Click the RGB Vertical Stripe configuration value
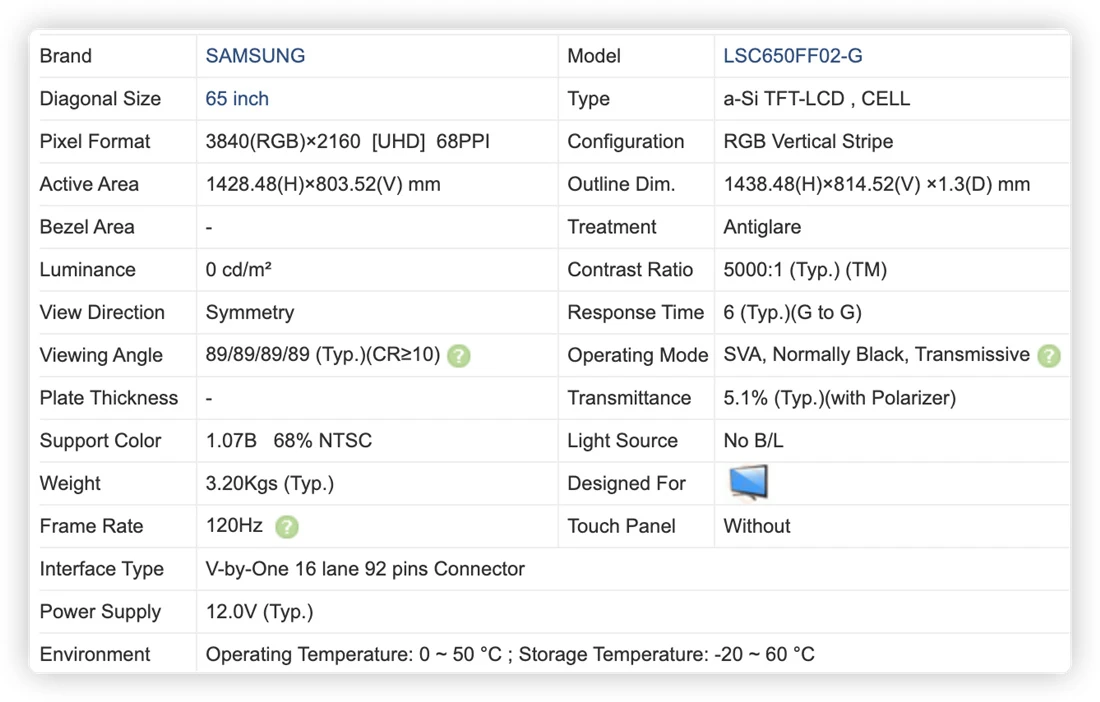The width and height of the screenshot is (1100, 702). click(808, 142)
